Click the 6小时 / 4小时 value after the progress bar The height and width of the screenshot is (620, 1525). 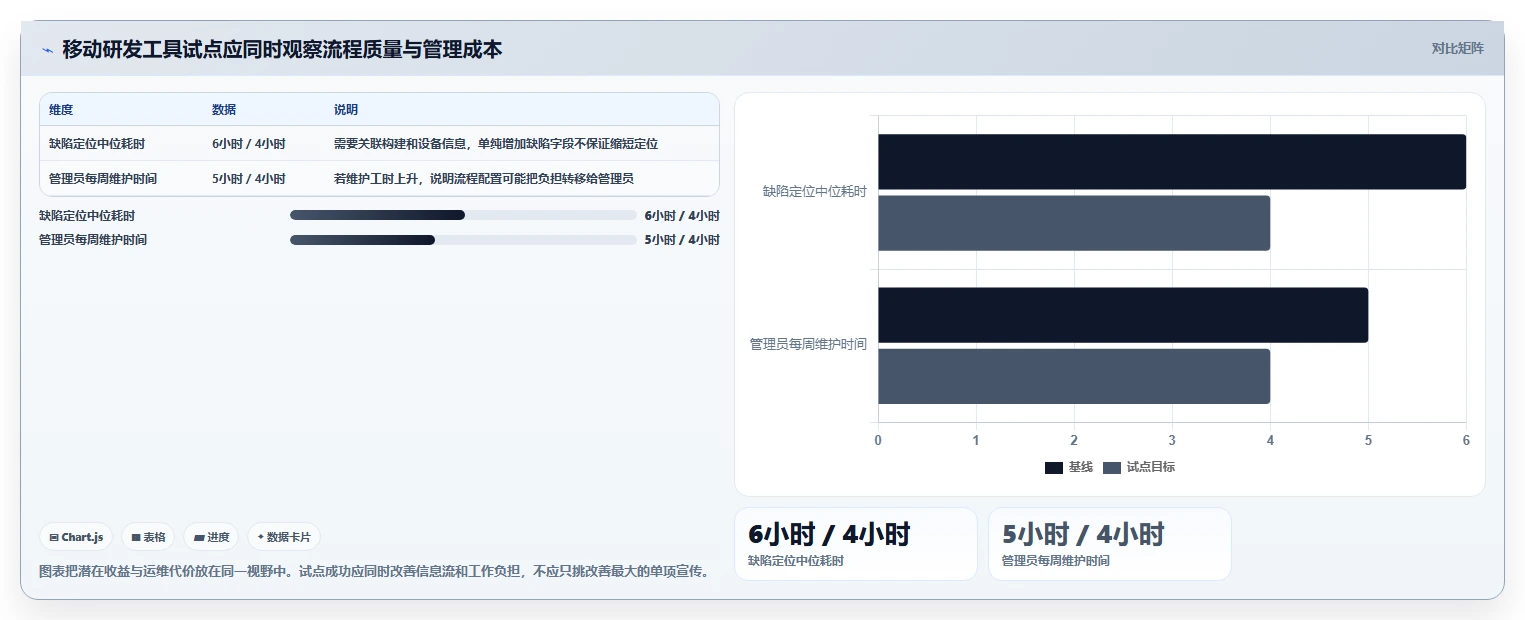pyautogui.click(x=682, y=215)
